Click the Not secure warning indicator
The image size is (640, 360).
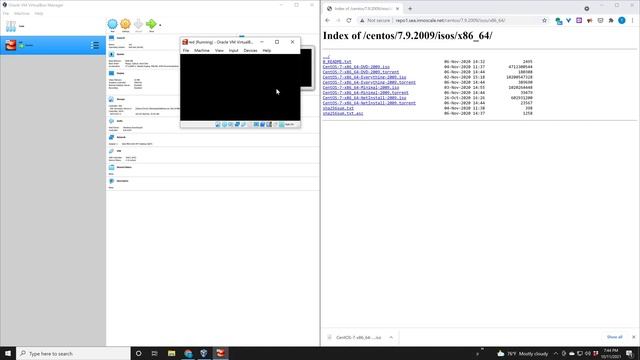(375, 20)
